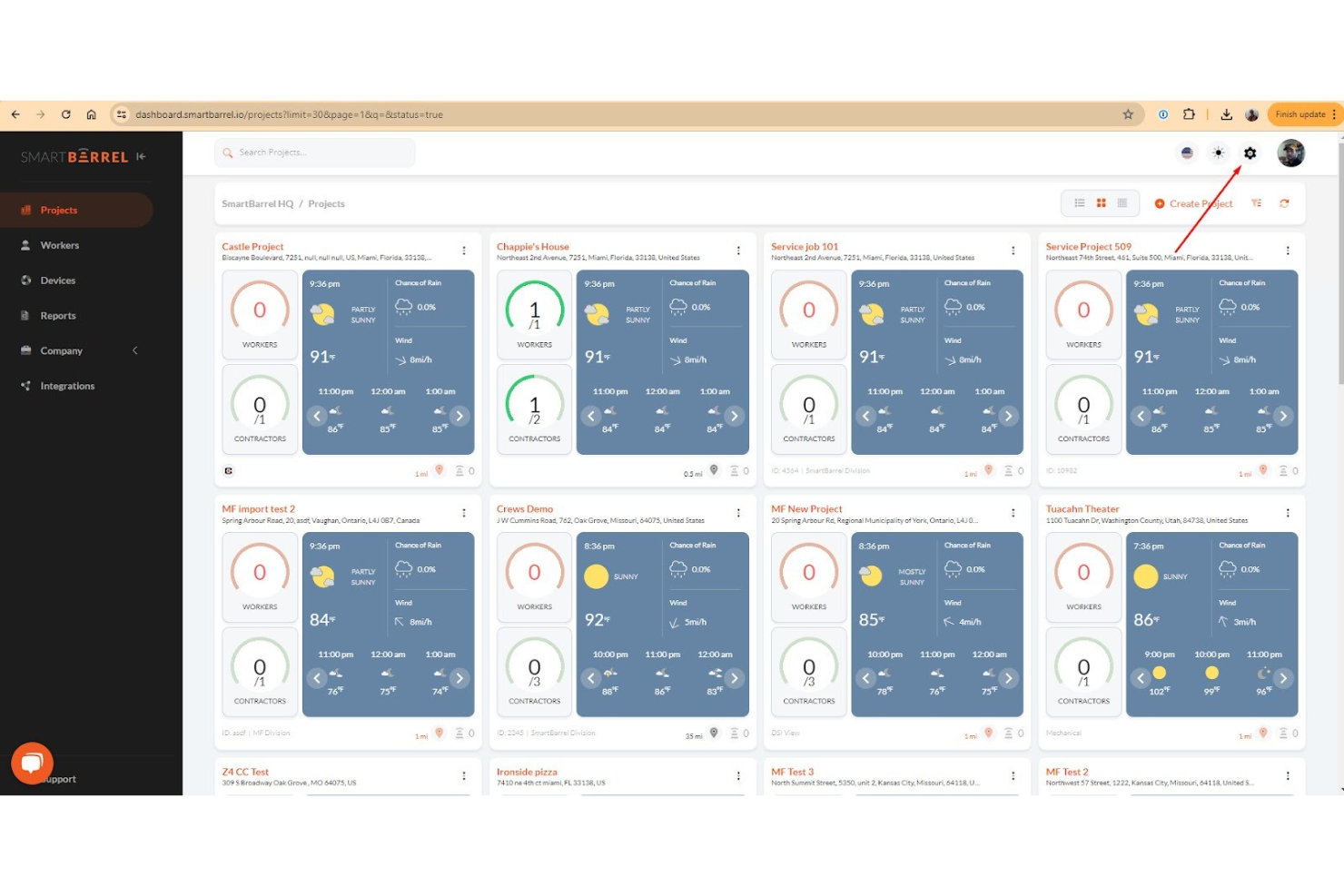
Task: Refresh the projects list
Action: click(x=1284, y=203)
